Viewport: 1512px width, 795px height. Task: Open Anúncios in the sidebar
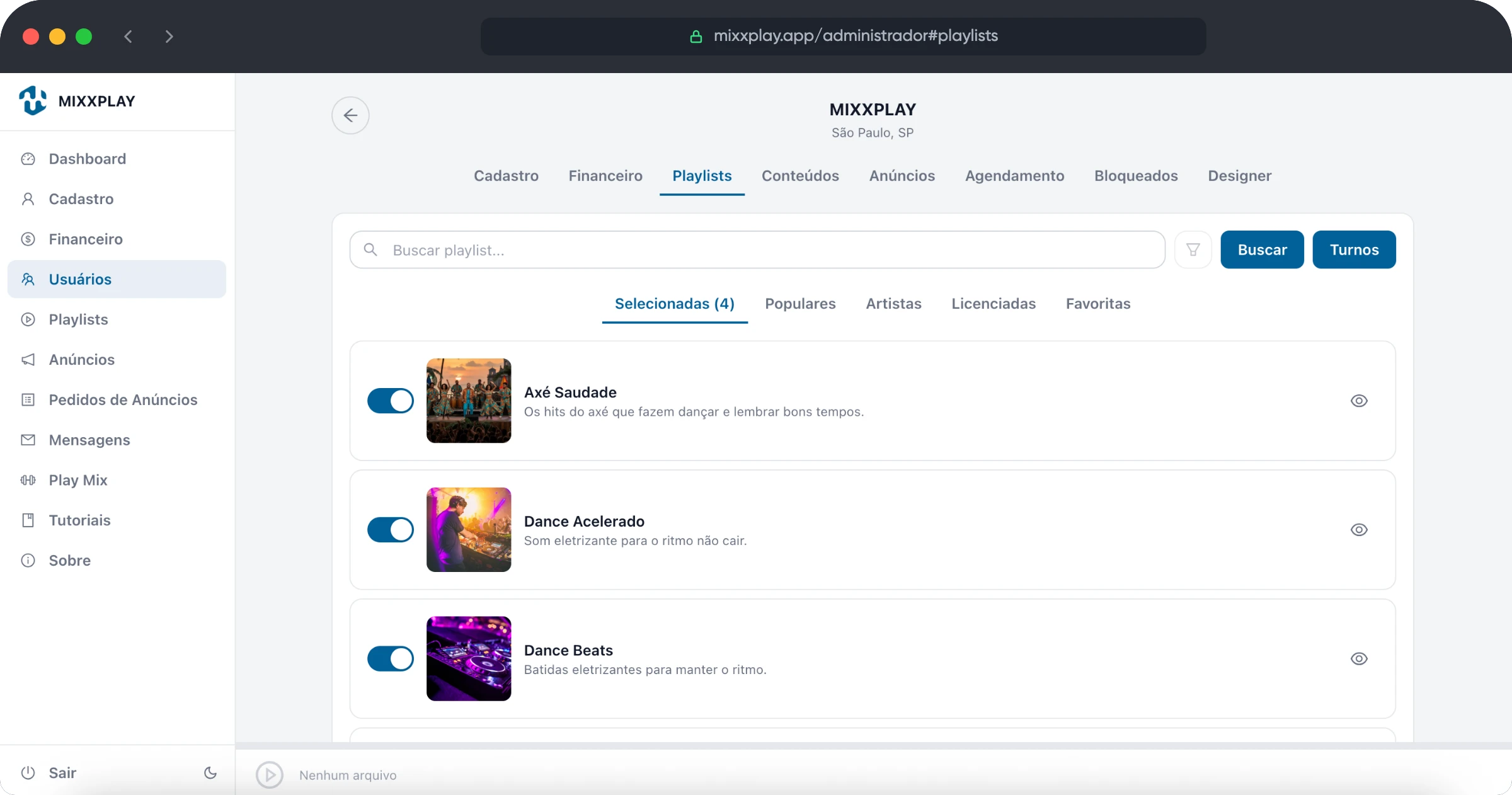click(117, 360)
